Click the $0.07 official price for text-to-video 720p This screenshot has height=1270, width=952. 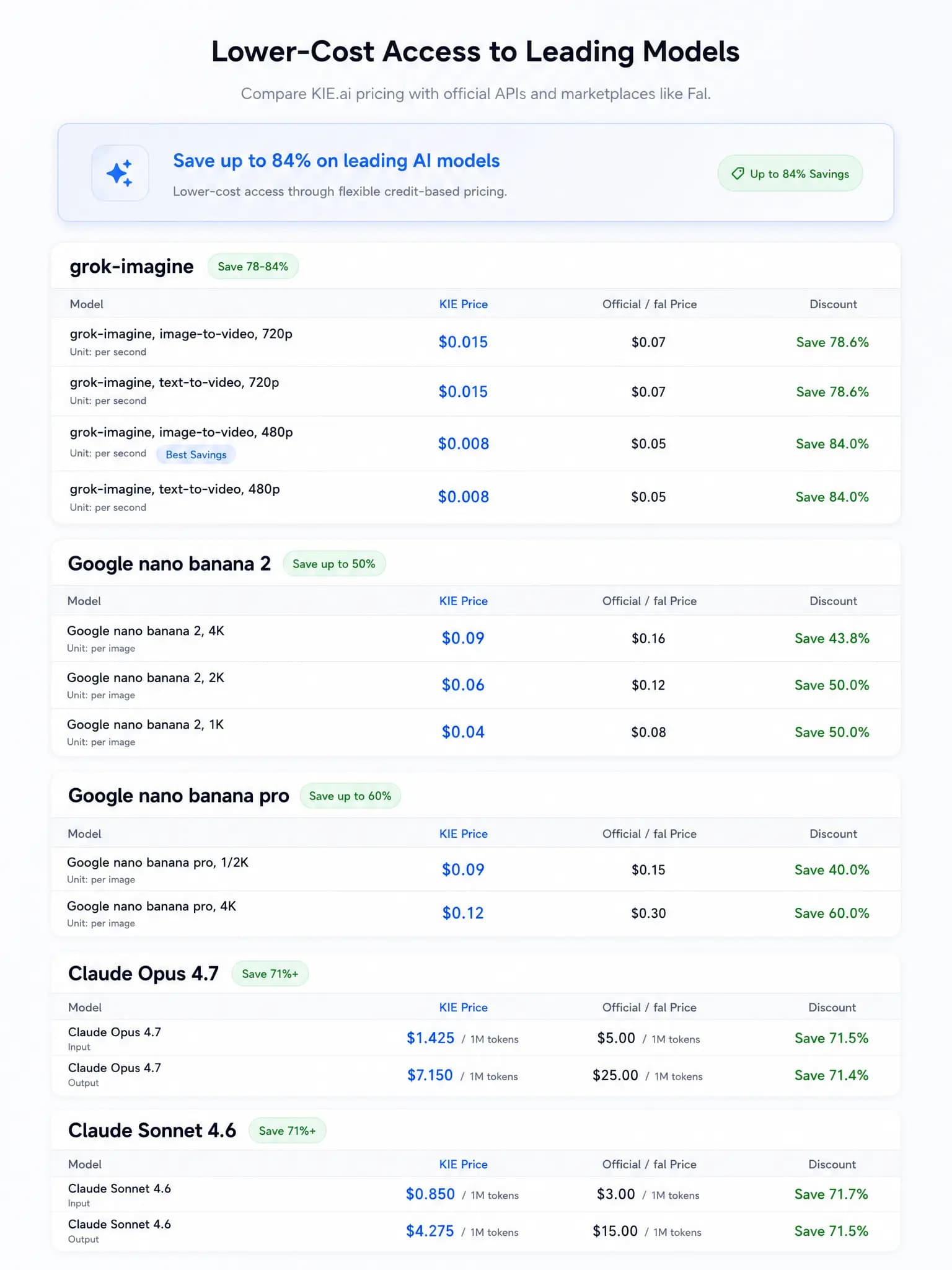[648, 392]
